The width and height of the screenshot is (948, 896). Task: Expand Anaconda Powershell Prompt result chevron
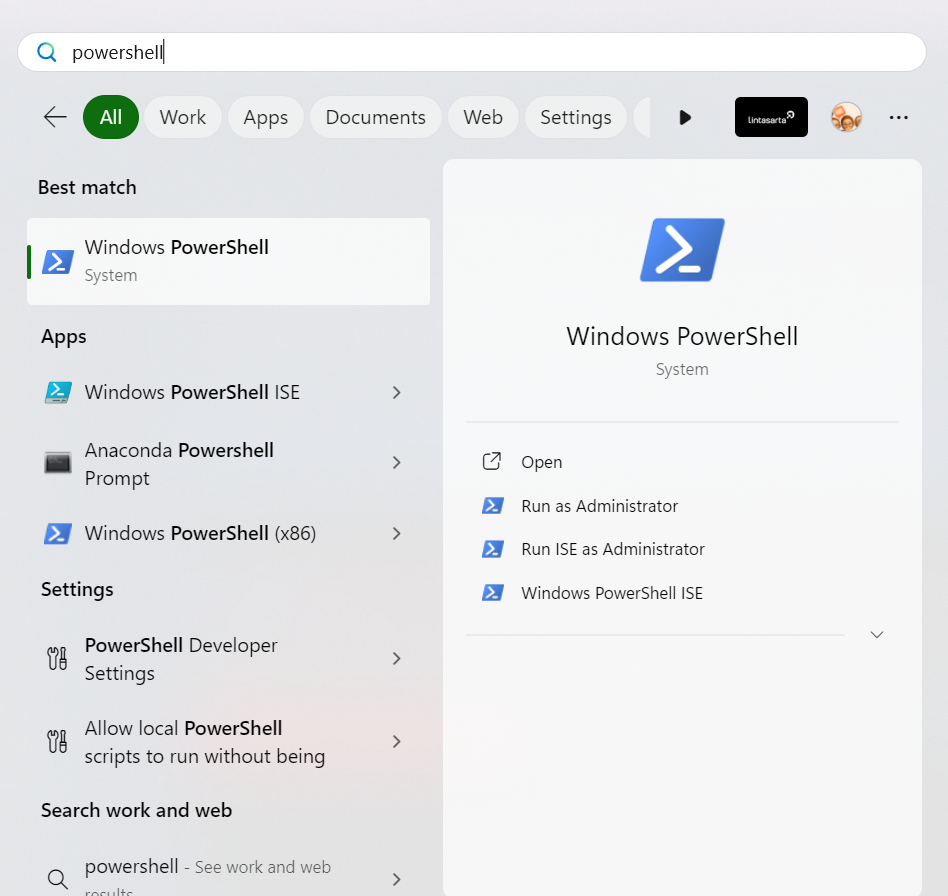pyautogui.click(x=397, y=463)
